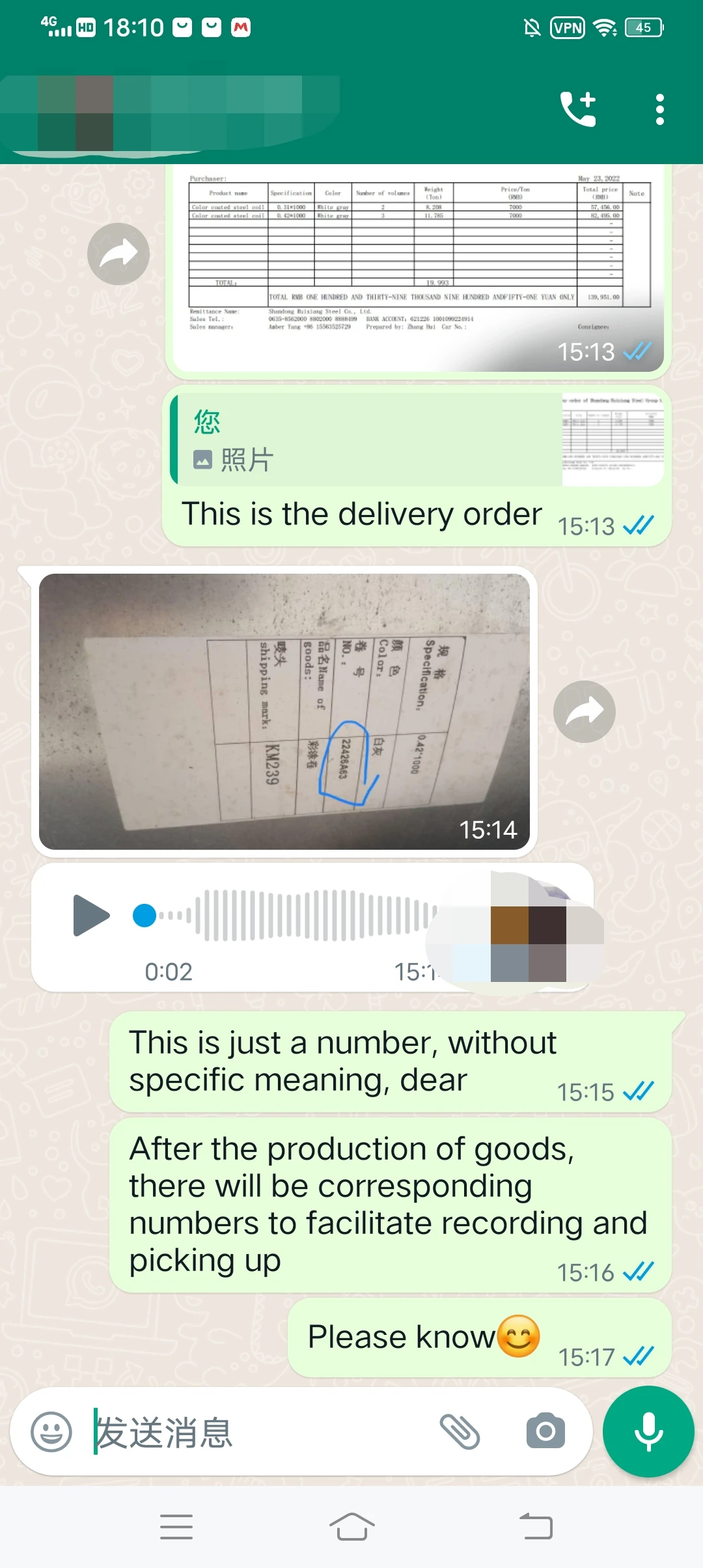This screenshot has height=1568, width=703.
Task: Open camera from the message bar
Action: point(545,1431)
